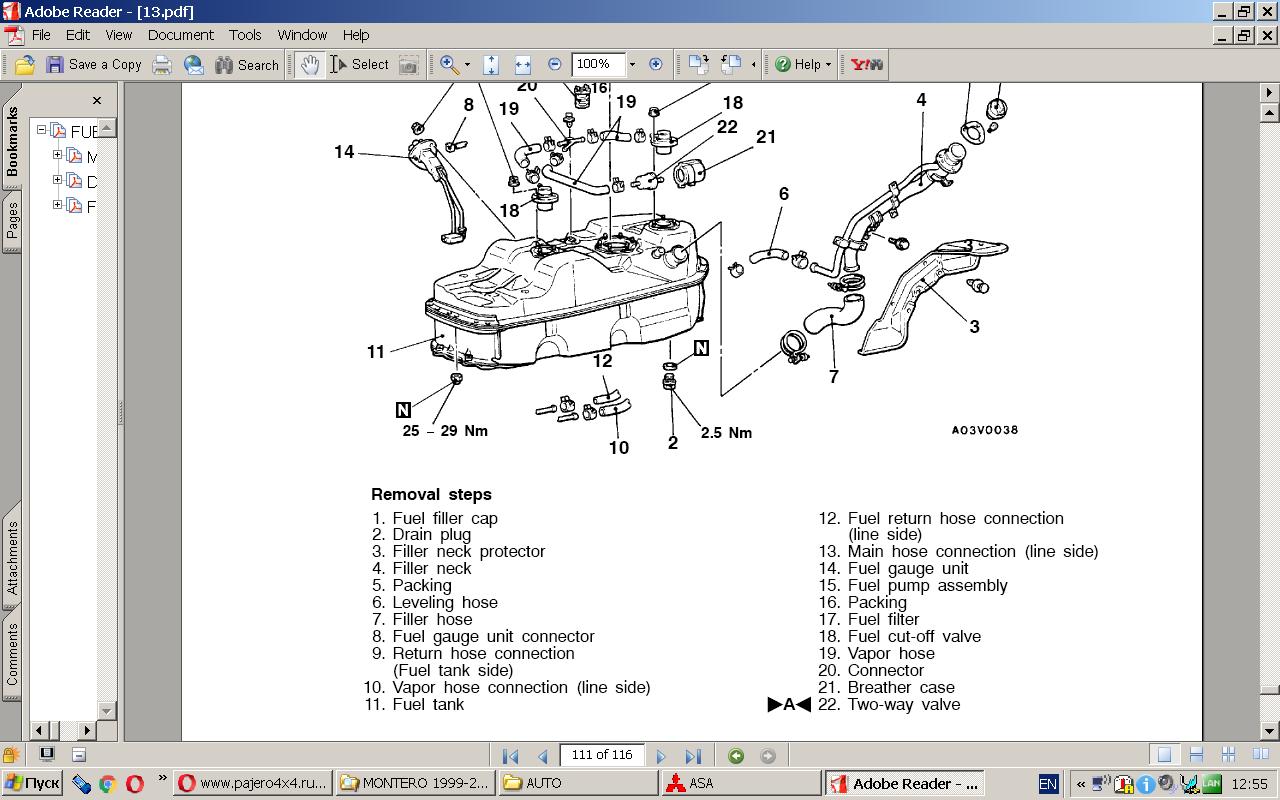Screen dimensions: 1280x800
Task: Open the Snapshot camera tool
Action: (x=408, y=64)
